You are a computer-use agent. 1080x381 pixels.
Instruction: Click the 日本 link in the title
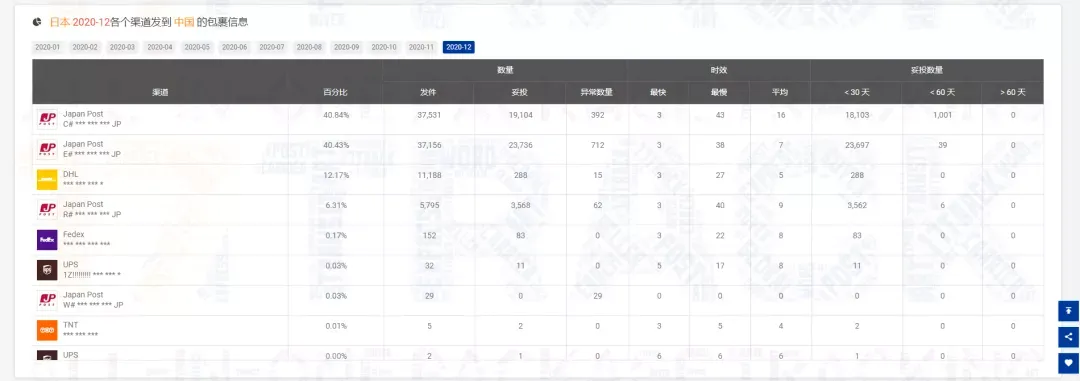[60, 22]
